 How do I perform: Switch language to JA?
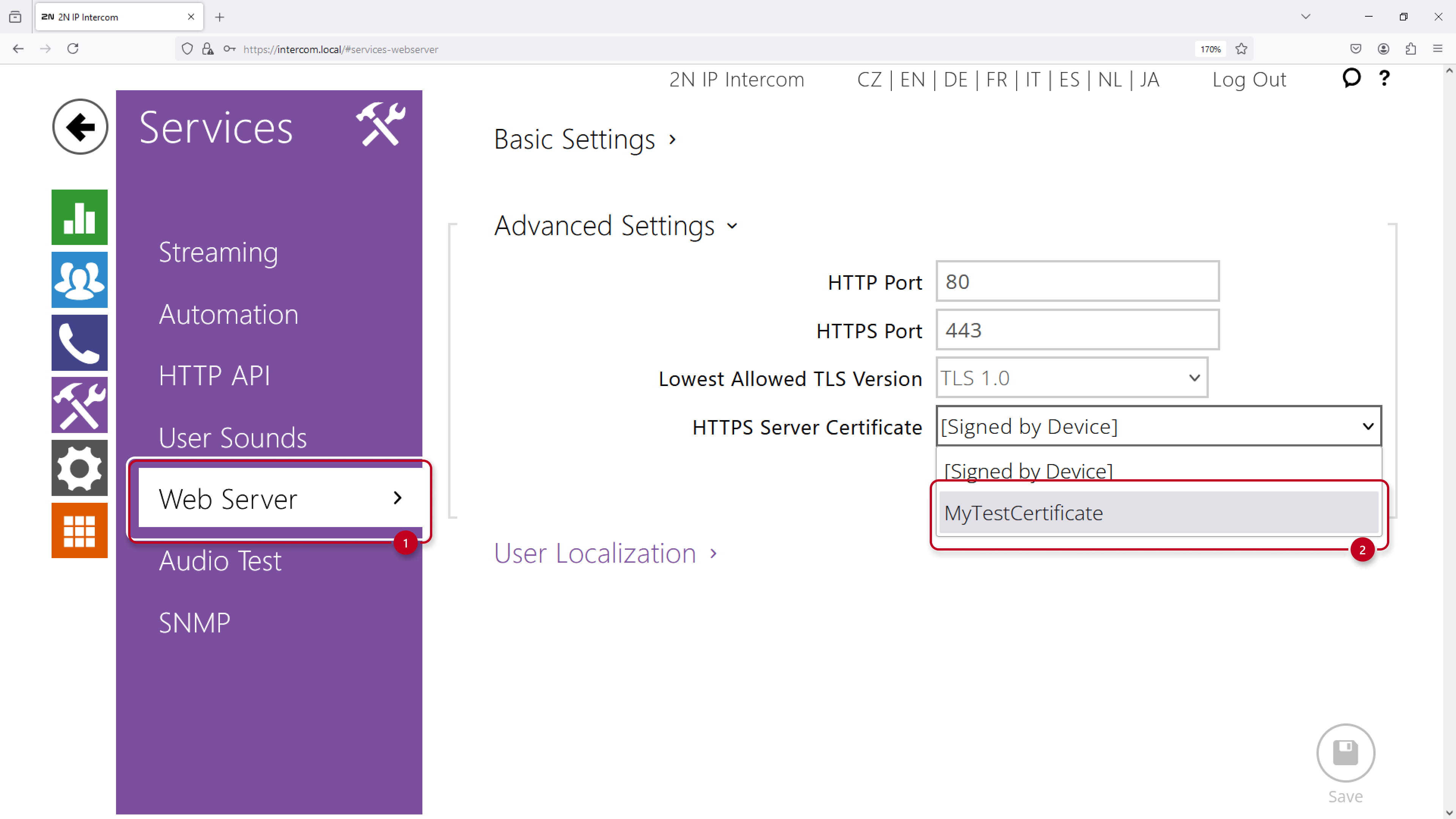(1150, 79)
